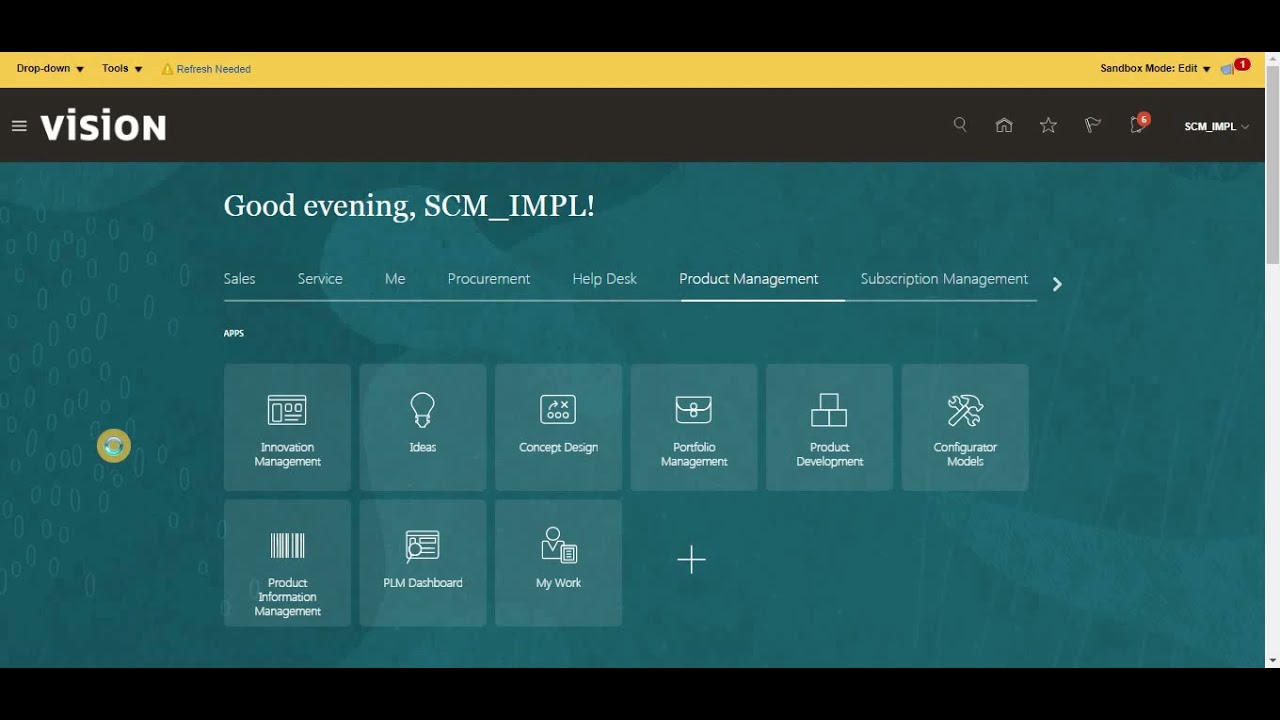This screenshot has height=720, width=1280.
Task: Open Favorites star icon
Action: (x=1048, y=125)
